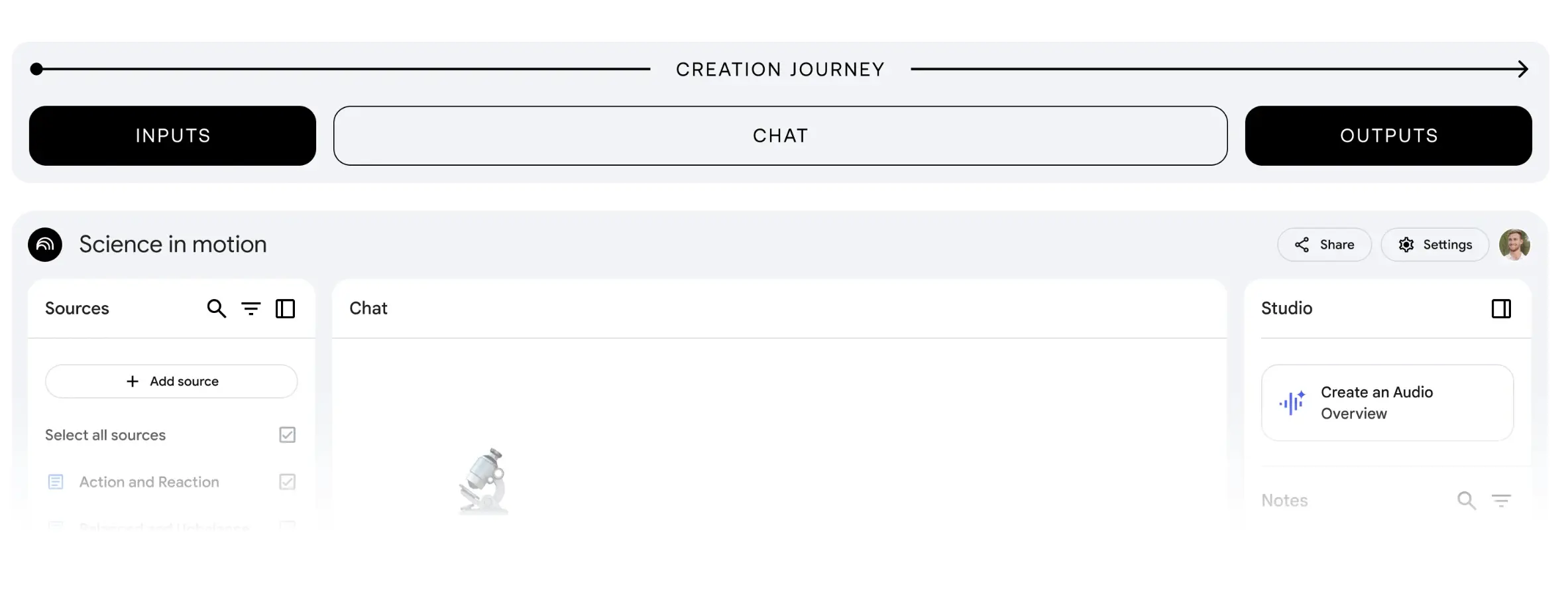Click the Audio Overview waveform icon
The width and height of the screenshot is (1568, 606).
pos(1292,402)
